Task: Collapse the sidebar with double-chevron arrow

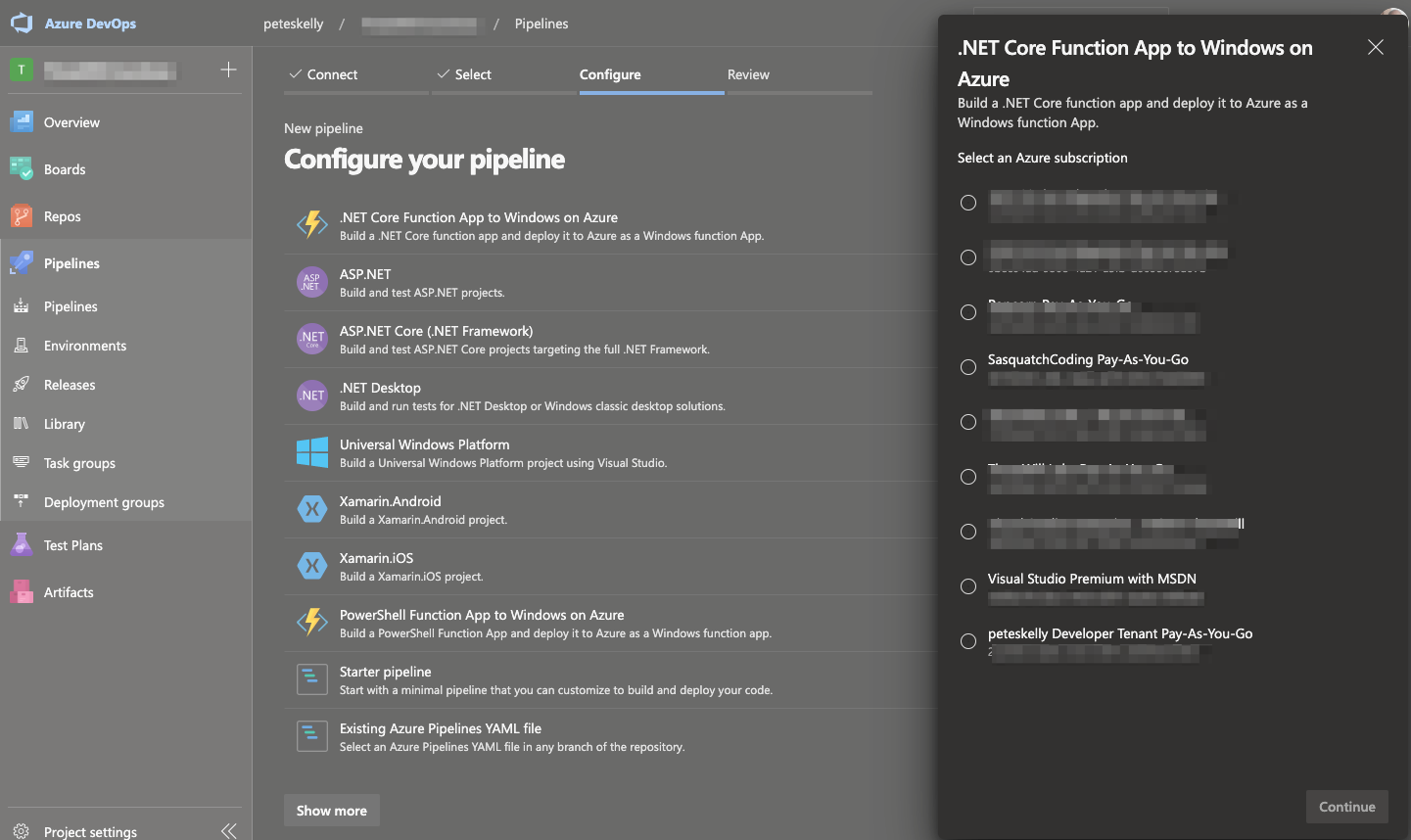Action: (228, 831)
